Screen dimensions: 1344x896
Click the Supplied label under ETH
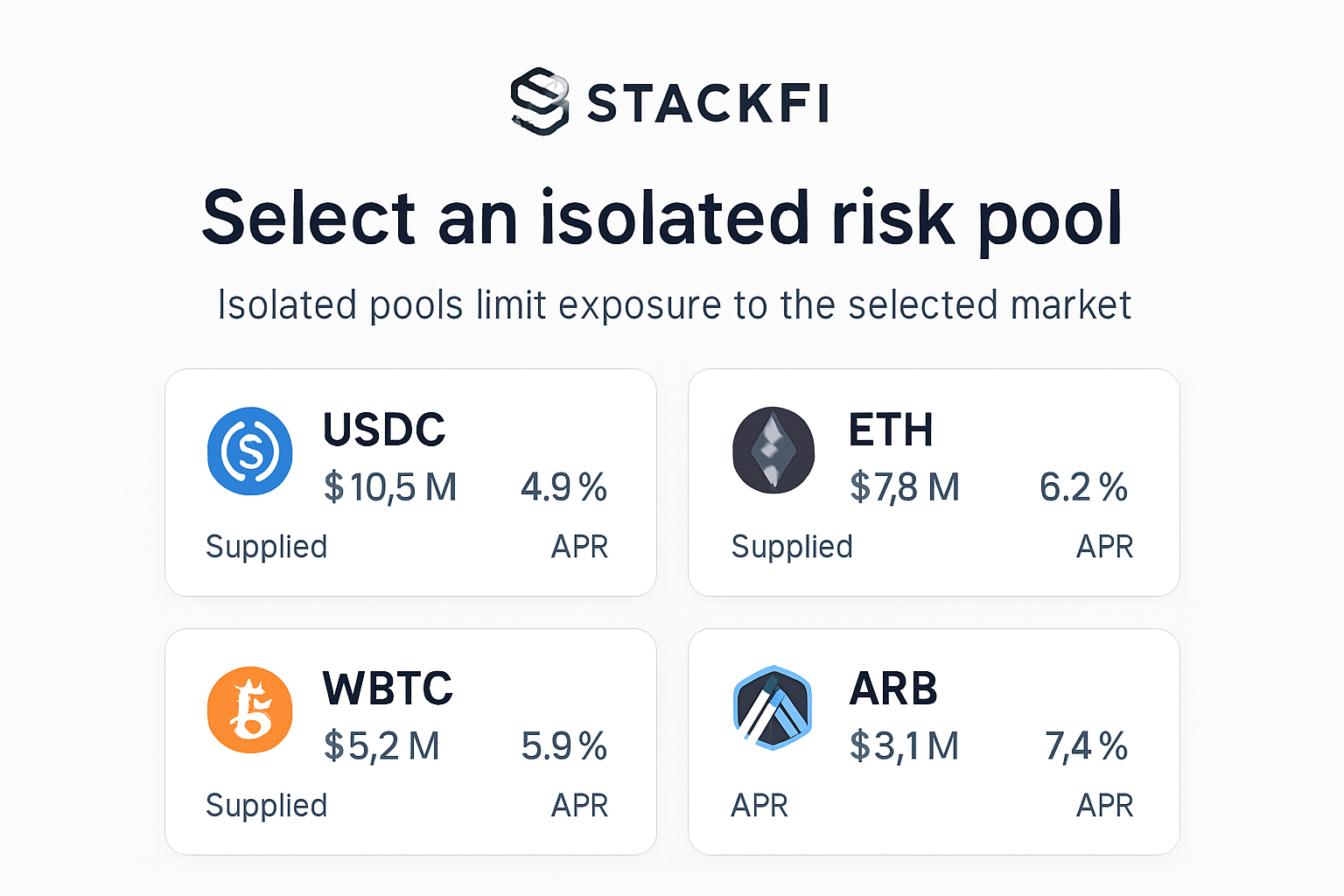[792, 546]
